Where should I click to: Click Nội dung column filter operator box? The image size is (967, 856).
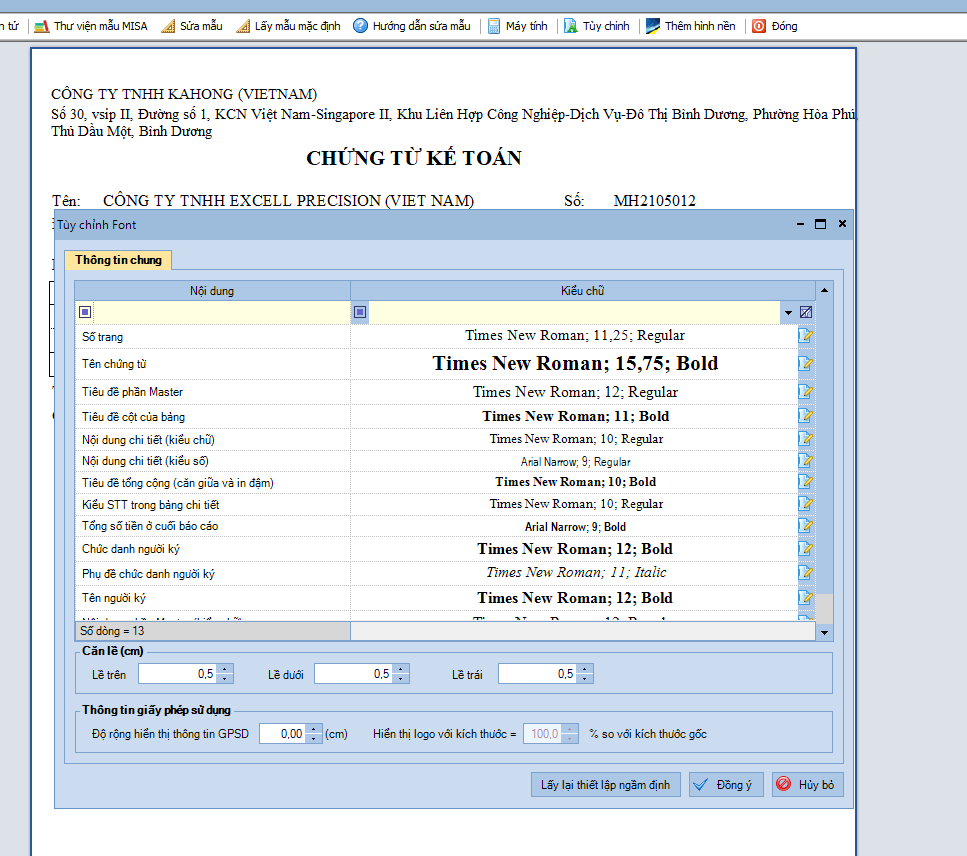pos(85,312)
